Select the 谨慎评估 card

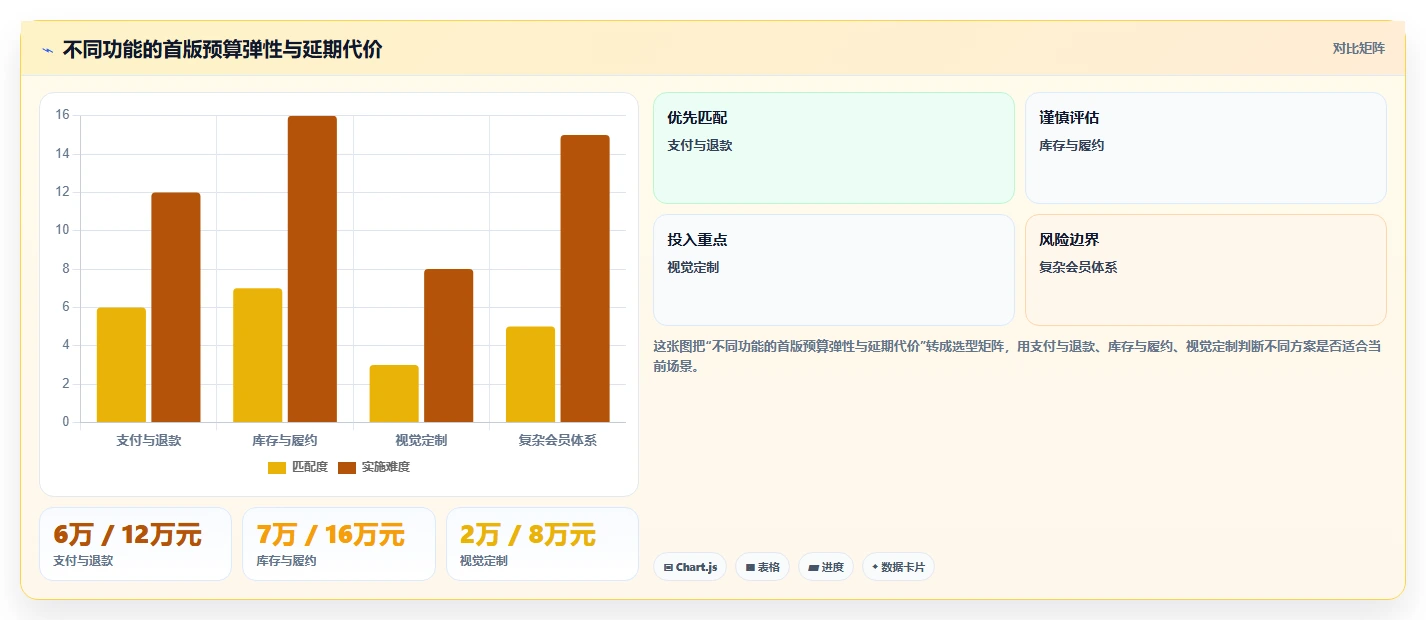click(x=1206, y=148)
